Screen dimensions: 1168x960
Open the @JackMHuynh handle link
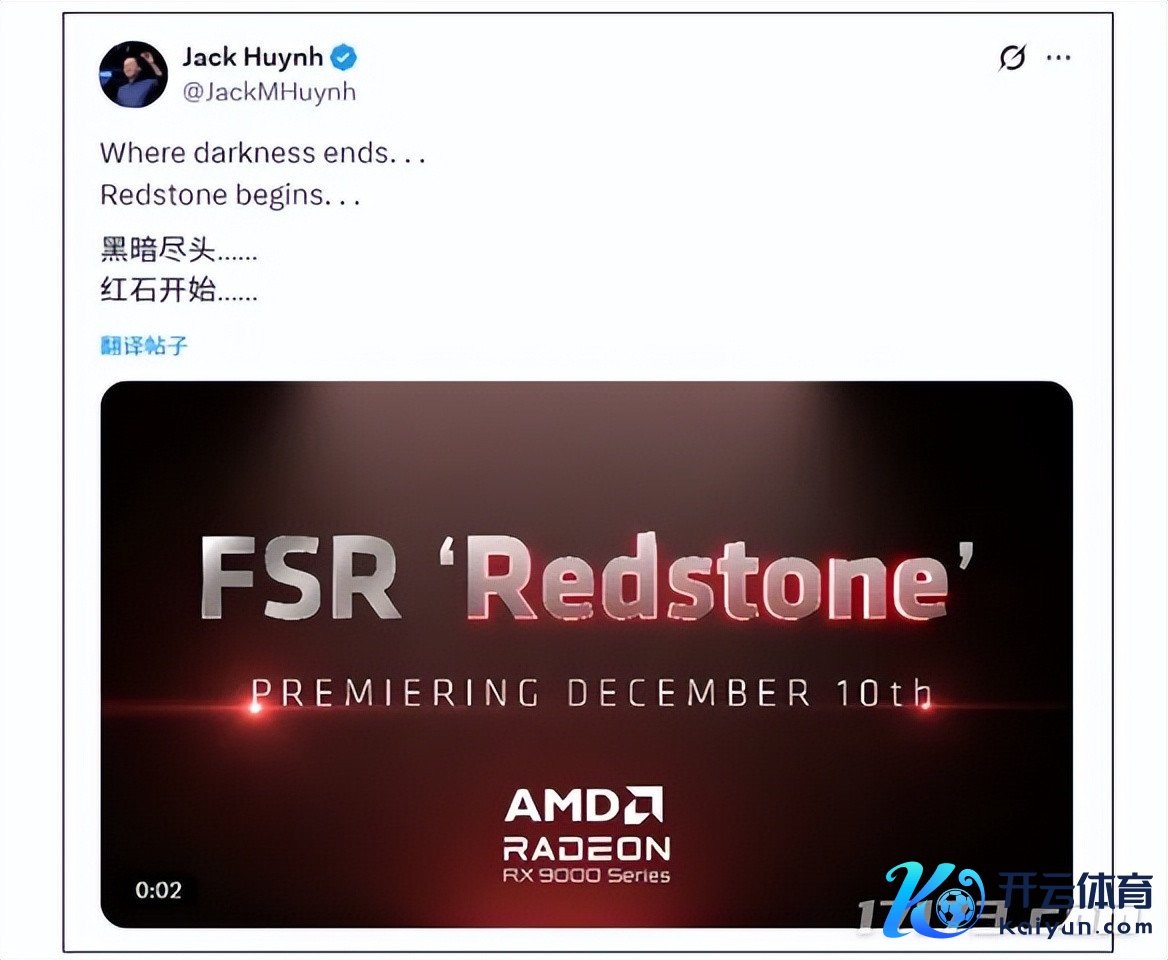[x=269, y=92]
